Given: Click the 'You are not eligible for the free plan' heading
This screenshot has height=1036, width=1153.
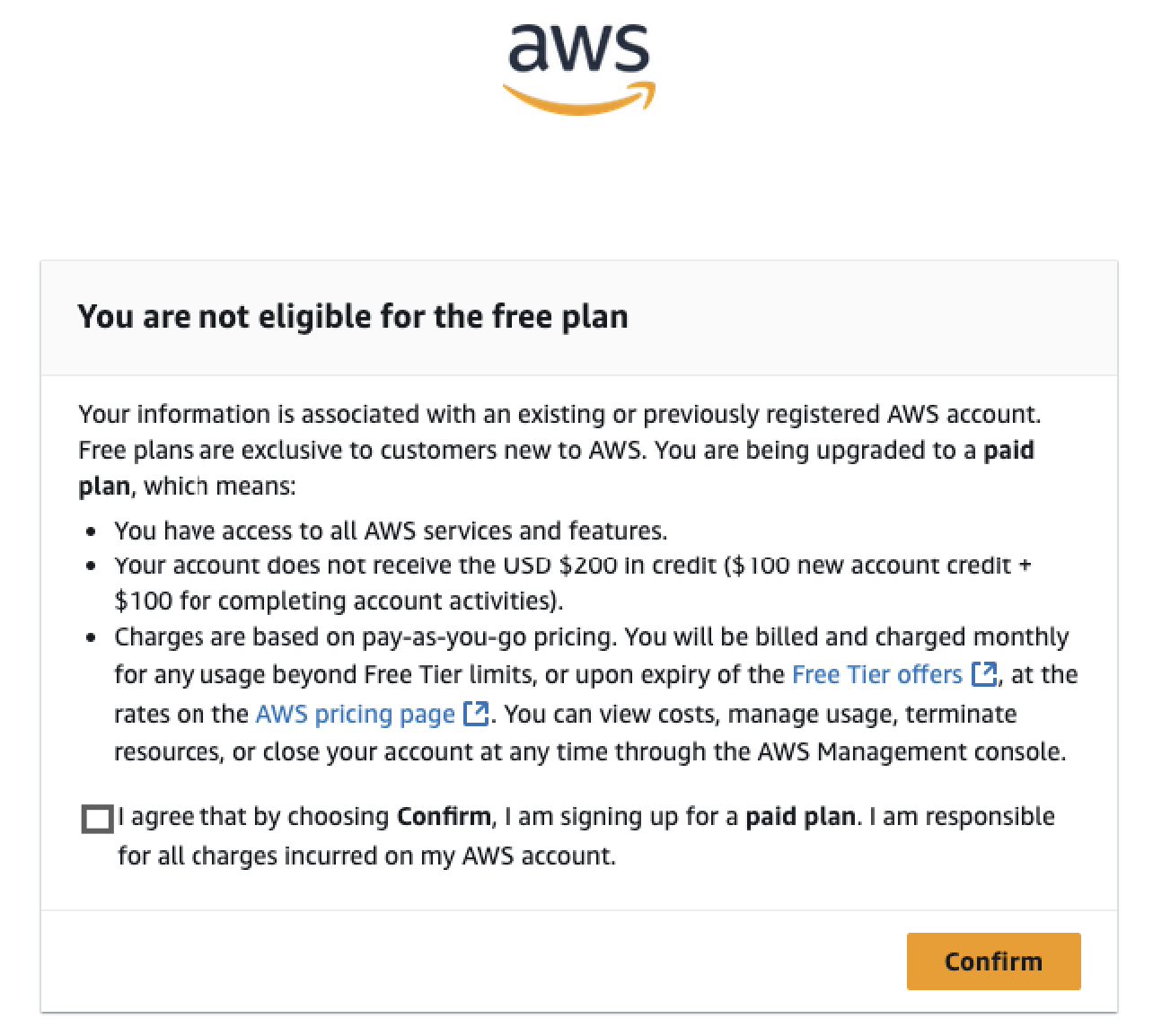Looking at the screenshot, I should pyautogui.click(x=352, y=317).
